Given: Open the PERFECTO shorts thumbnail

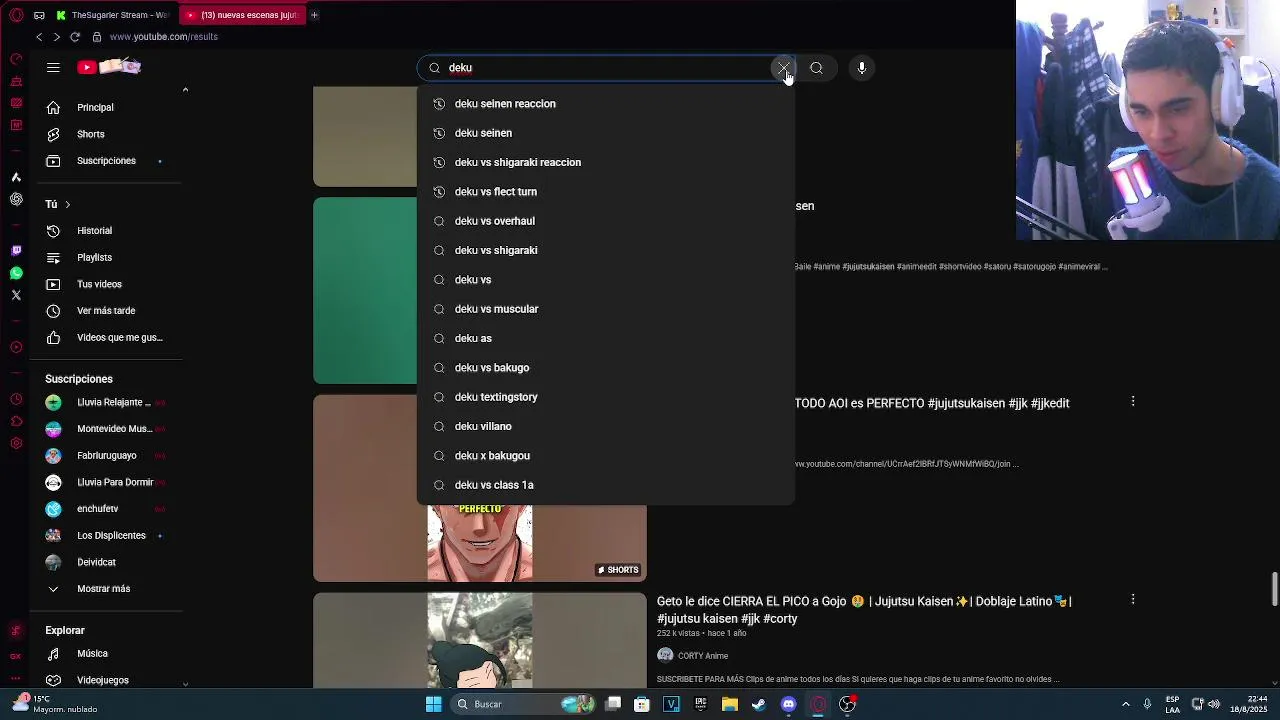Looking at the screenshot, I should point(480,543).
